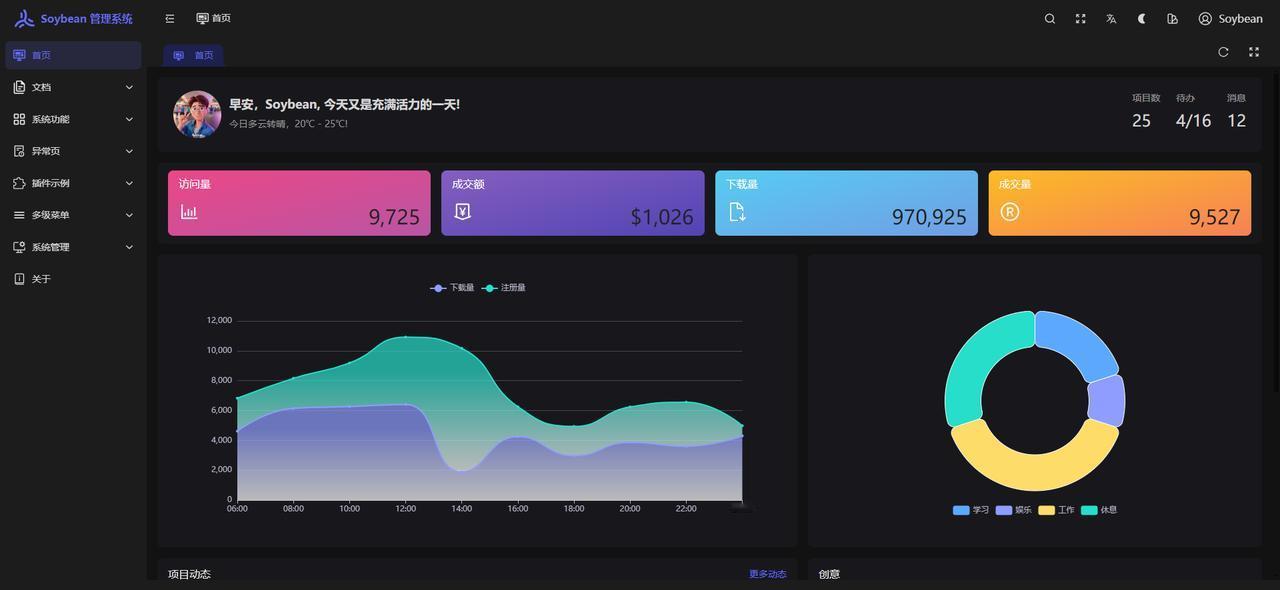
Task: Click the Soybean management system logo
Action: click(x=74, y=19)
